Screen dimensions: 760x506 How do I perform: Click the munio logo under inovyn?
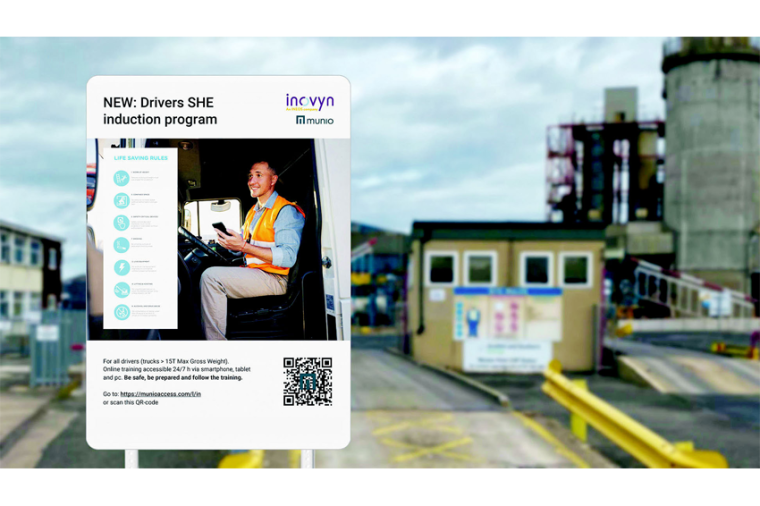(x=315, y=120)
